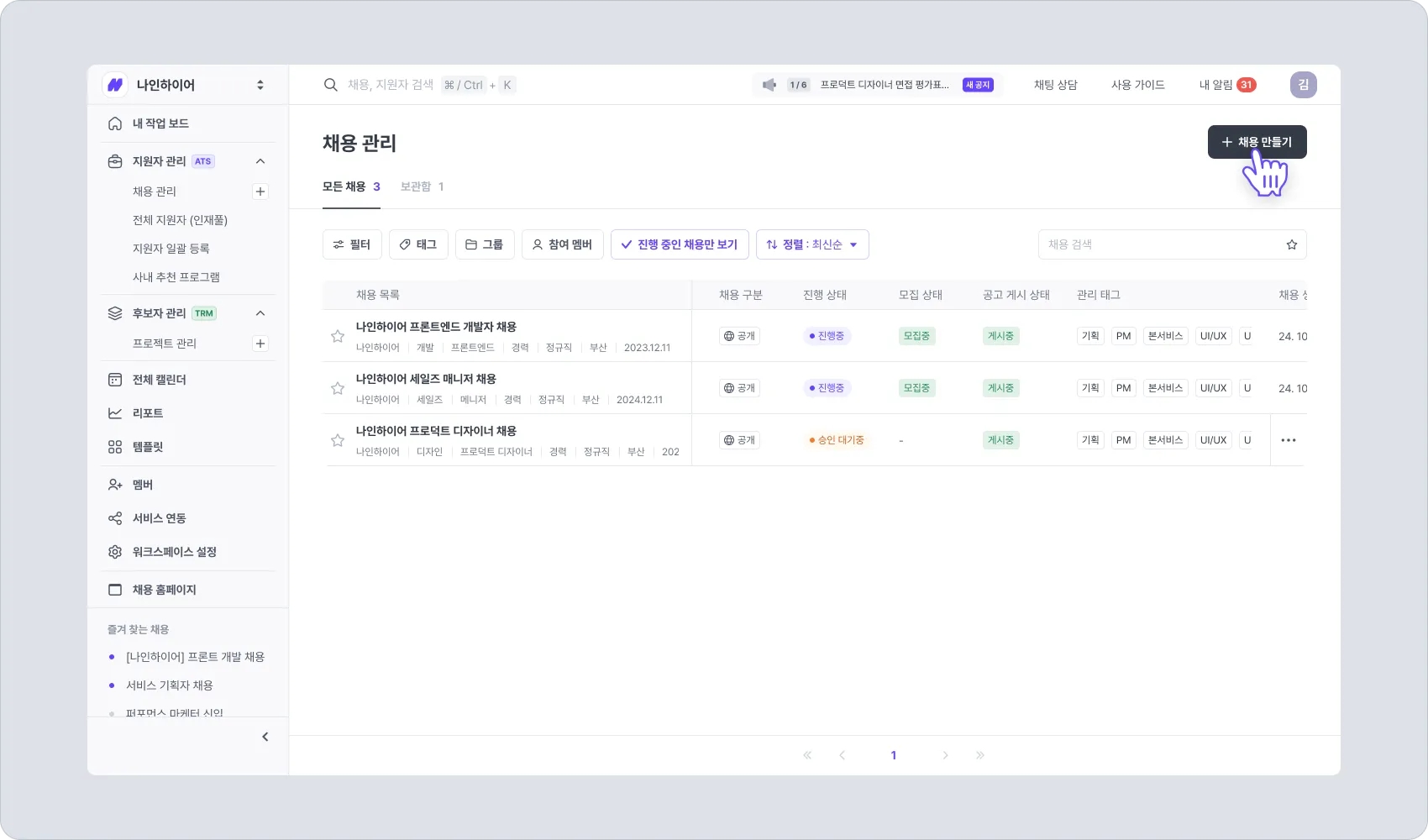Screen dimensions: 1428x840
Task: Open favorite [나인하이어] 프론트 개발 채용
Action: pos(195,657)
